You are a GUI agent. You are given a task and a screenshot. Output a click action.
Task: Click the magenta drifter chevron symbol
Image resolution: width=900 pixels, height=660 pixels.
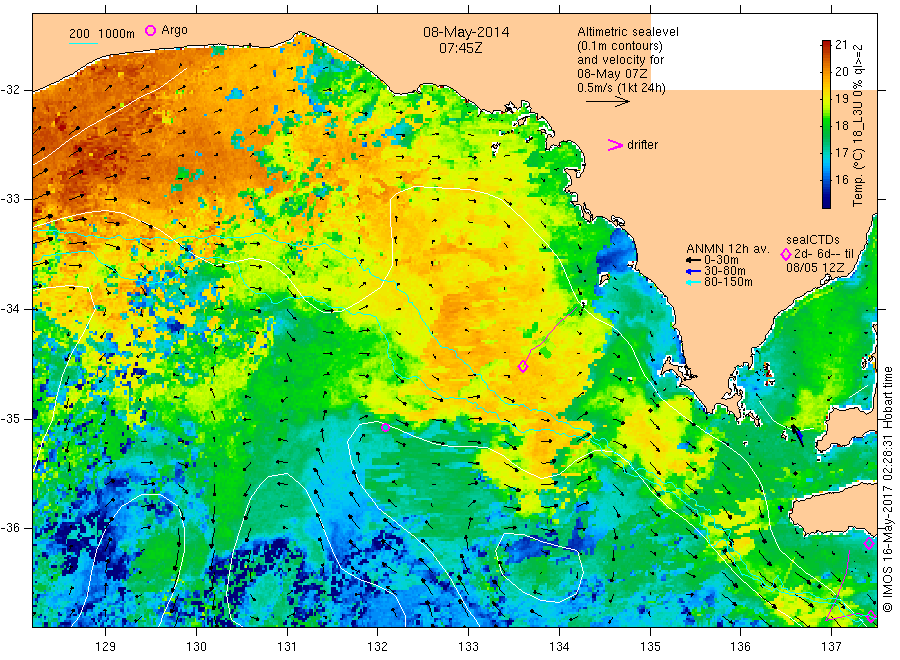coord(615,145)
